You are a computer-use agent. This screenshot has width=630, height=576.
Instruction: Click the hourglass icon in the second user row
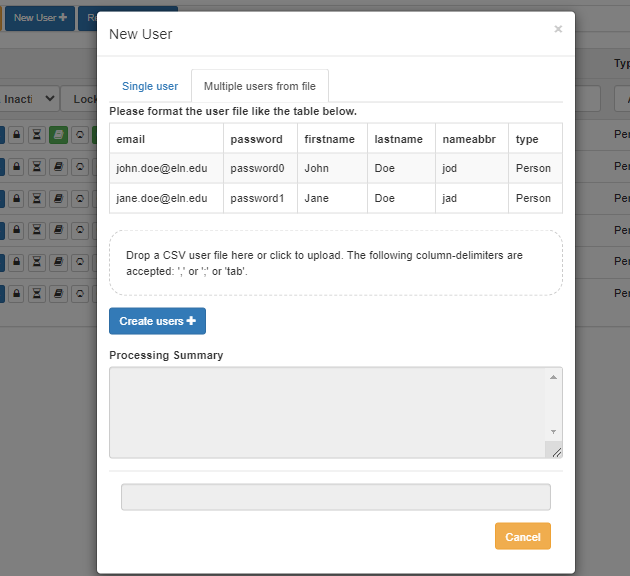37,167
